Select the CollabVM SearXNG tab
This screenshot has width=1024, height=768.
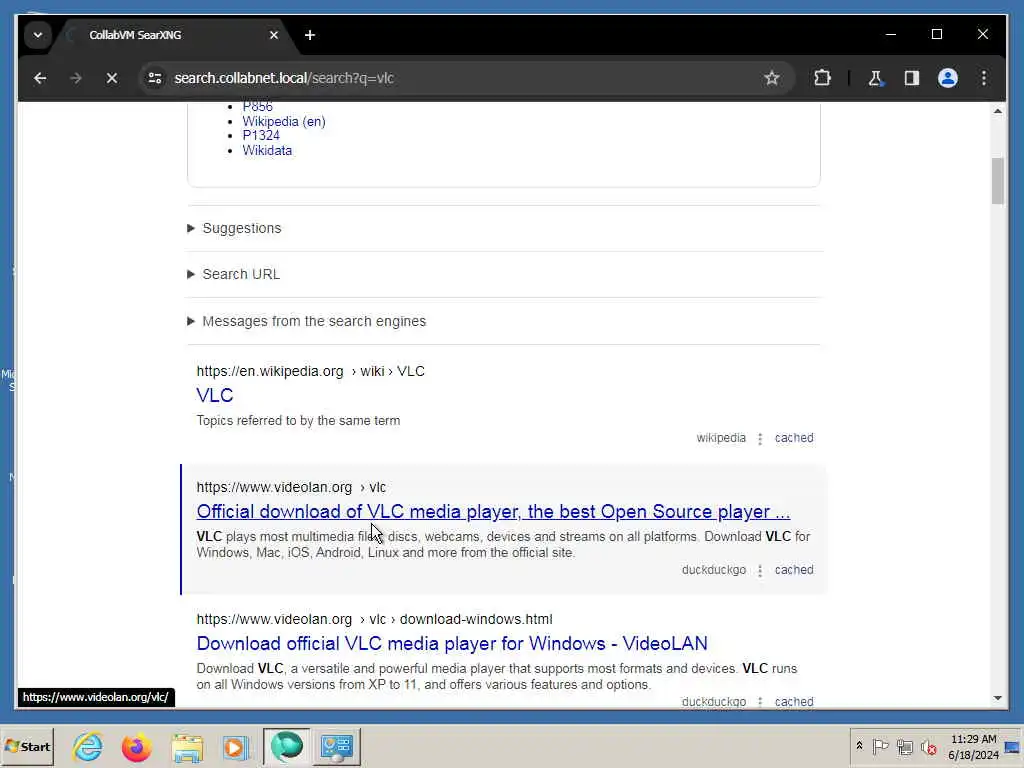click(x=173, y=35)
